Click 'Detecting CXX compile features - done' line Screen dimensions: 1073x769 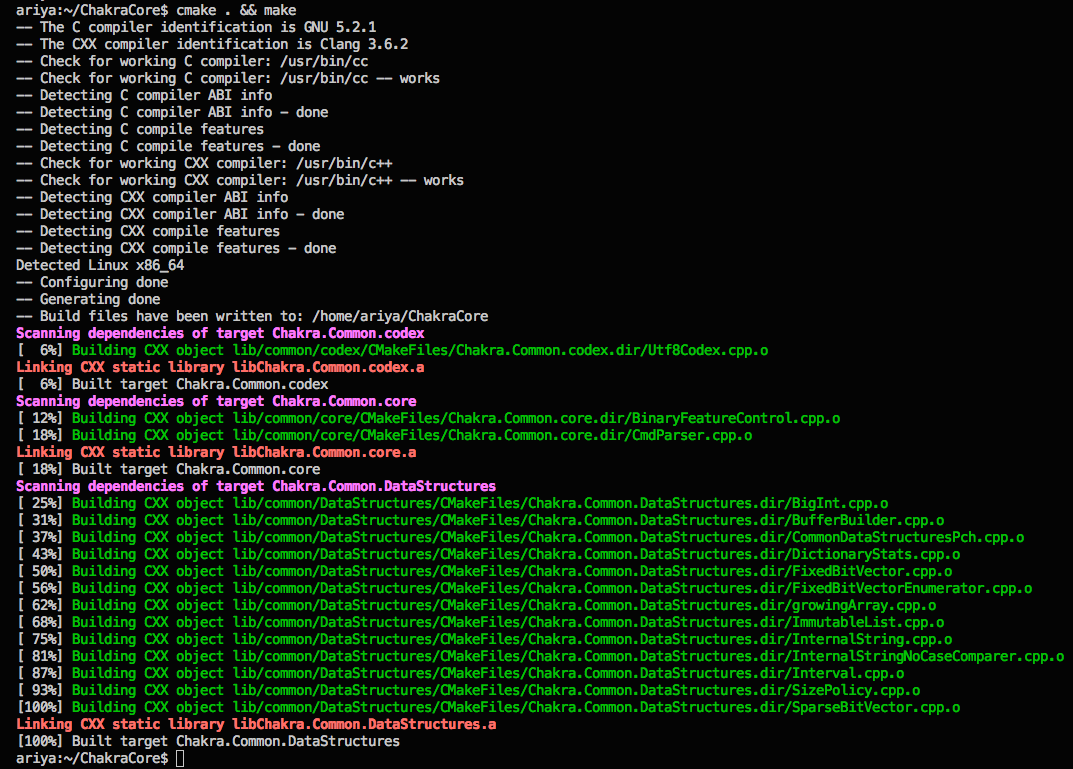(x=177, y=248)
